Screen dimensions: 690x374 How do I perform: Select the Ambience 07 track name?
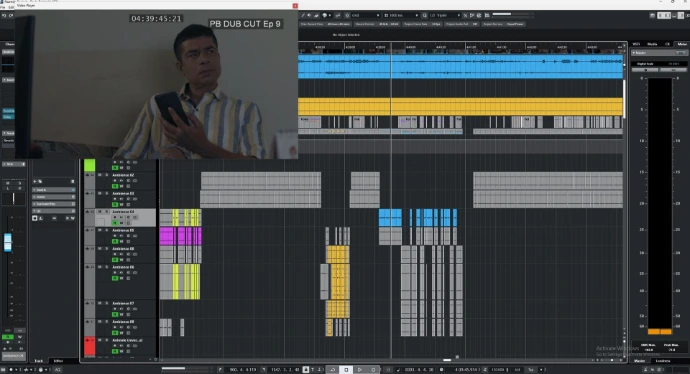(123, 304)
